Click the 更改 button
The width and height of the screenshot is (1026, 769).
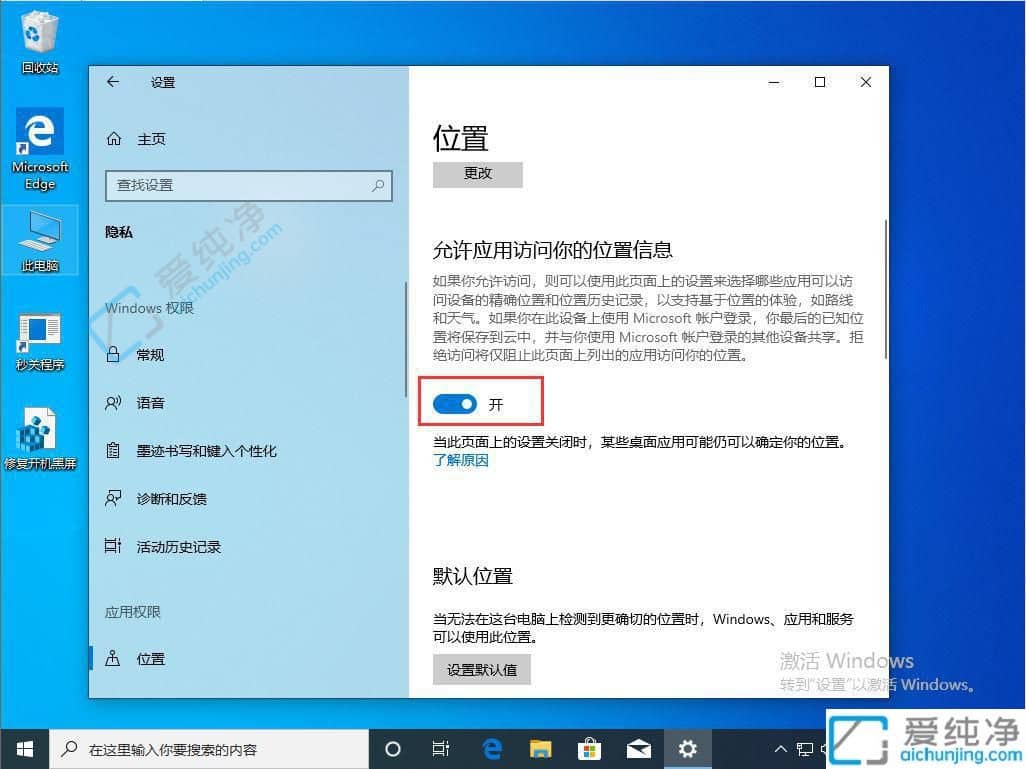pos(478,174)
